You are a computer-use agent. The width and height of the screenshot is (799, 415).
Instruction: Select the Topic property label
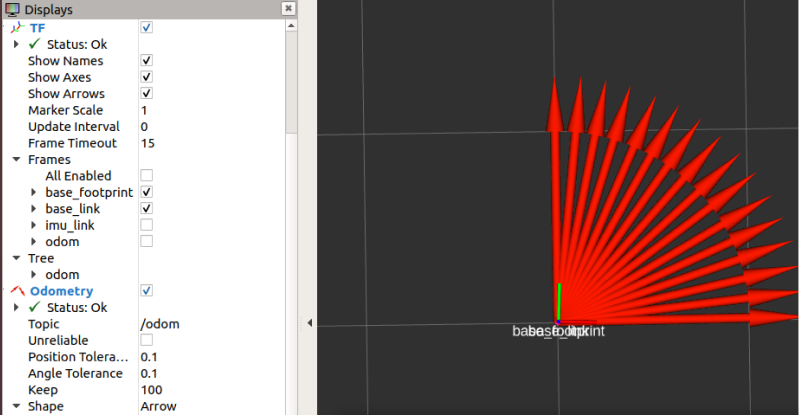click(x=44, y=324)
